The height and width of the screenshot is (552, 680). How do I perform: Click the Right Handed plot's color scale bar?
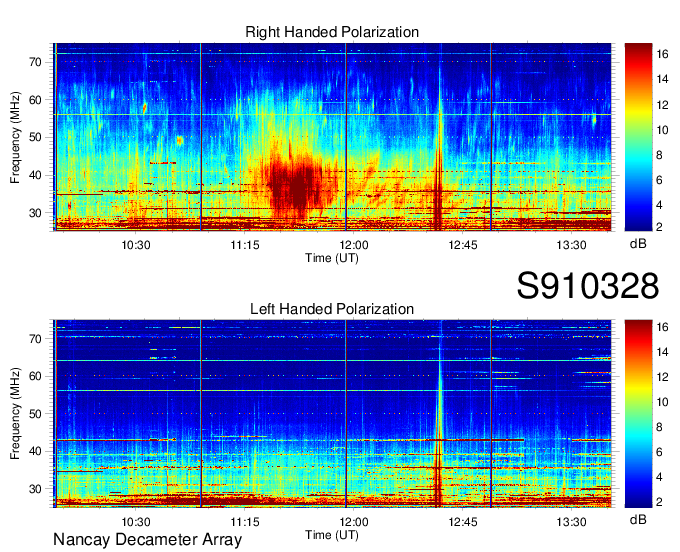(638, 137)
